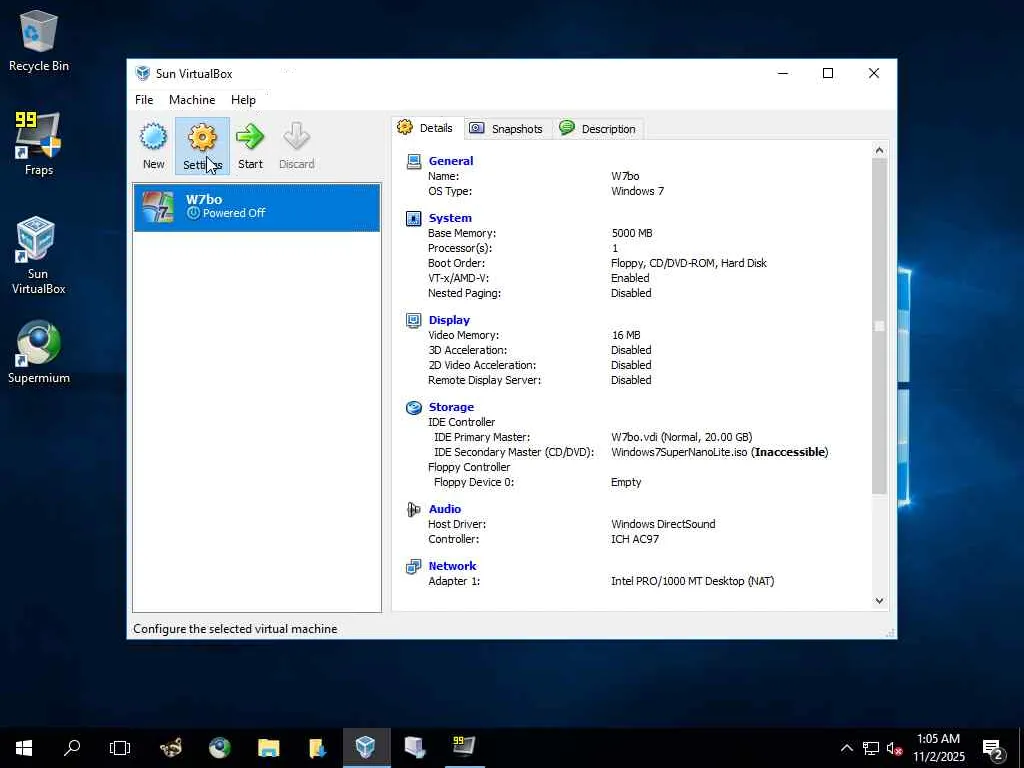This screenshot has height=768, width=1024.
Task: Open the Network section link
Action: point(452,566)
